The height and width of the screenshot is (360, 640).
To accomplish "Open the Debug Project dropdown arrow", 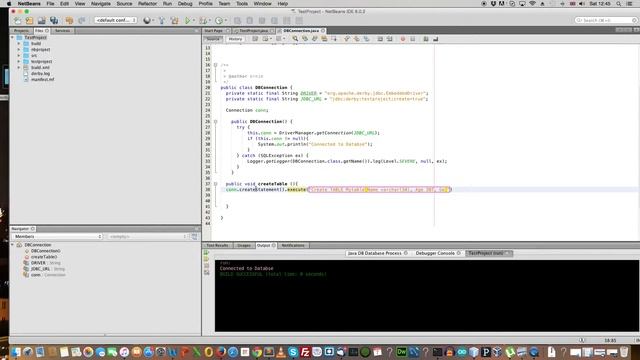I will pyautogui.click(x=209, y=20).
